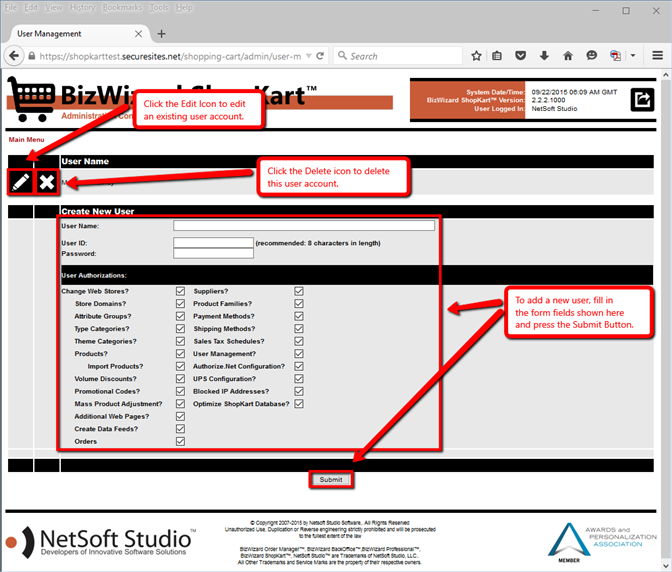Toggle Create Data Feeds checkbox

[x=180, y=429]
